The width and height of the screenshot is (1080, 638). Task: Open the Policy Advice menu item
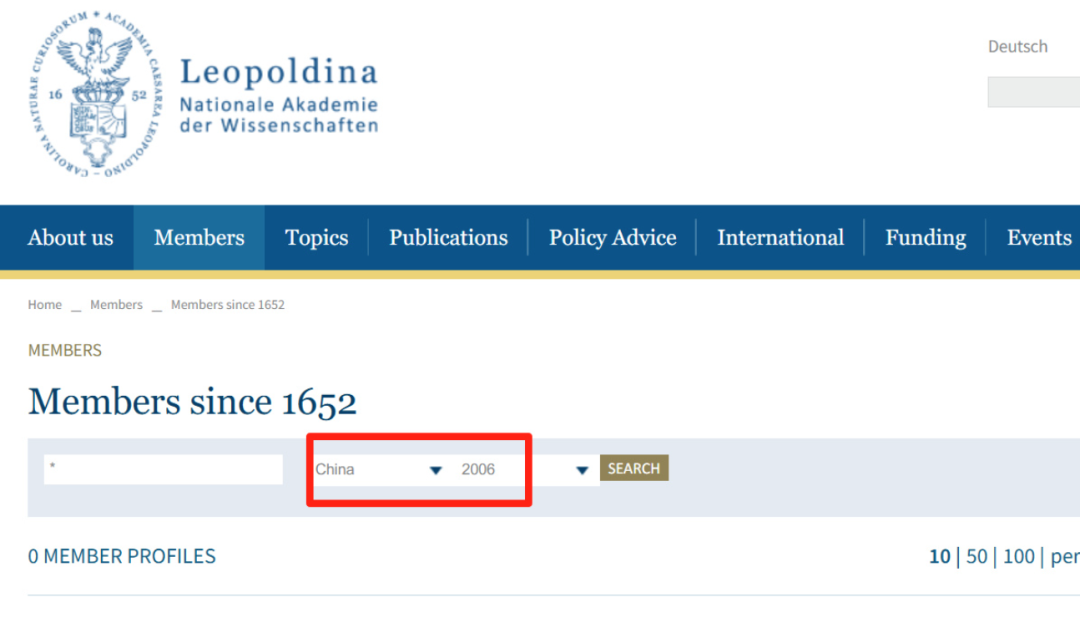(x=612, y=238)
